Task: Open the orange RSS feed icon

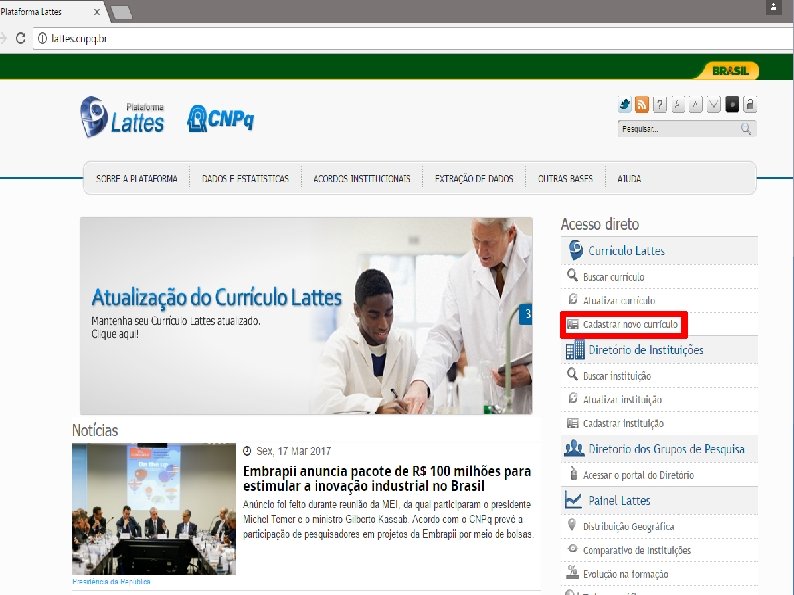Action: (x=642, y=105)
